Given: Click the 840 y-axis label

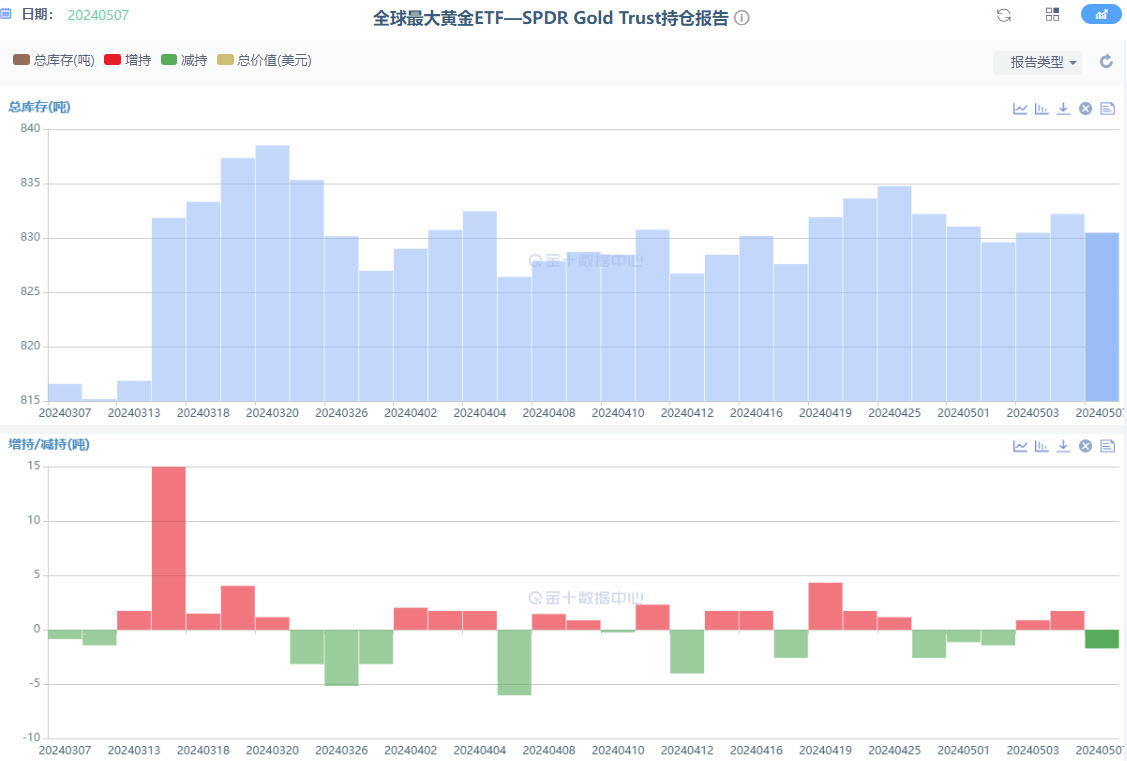Looking at the screenshot, I should (x=30, y=129).
